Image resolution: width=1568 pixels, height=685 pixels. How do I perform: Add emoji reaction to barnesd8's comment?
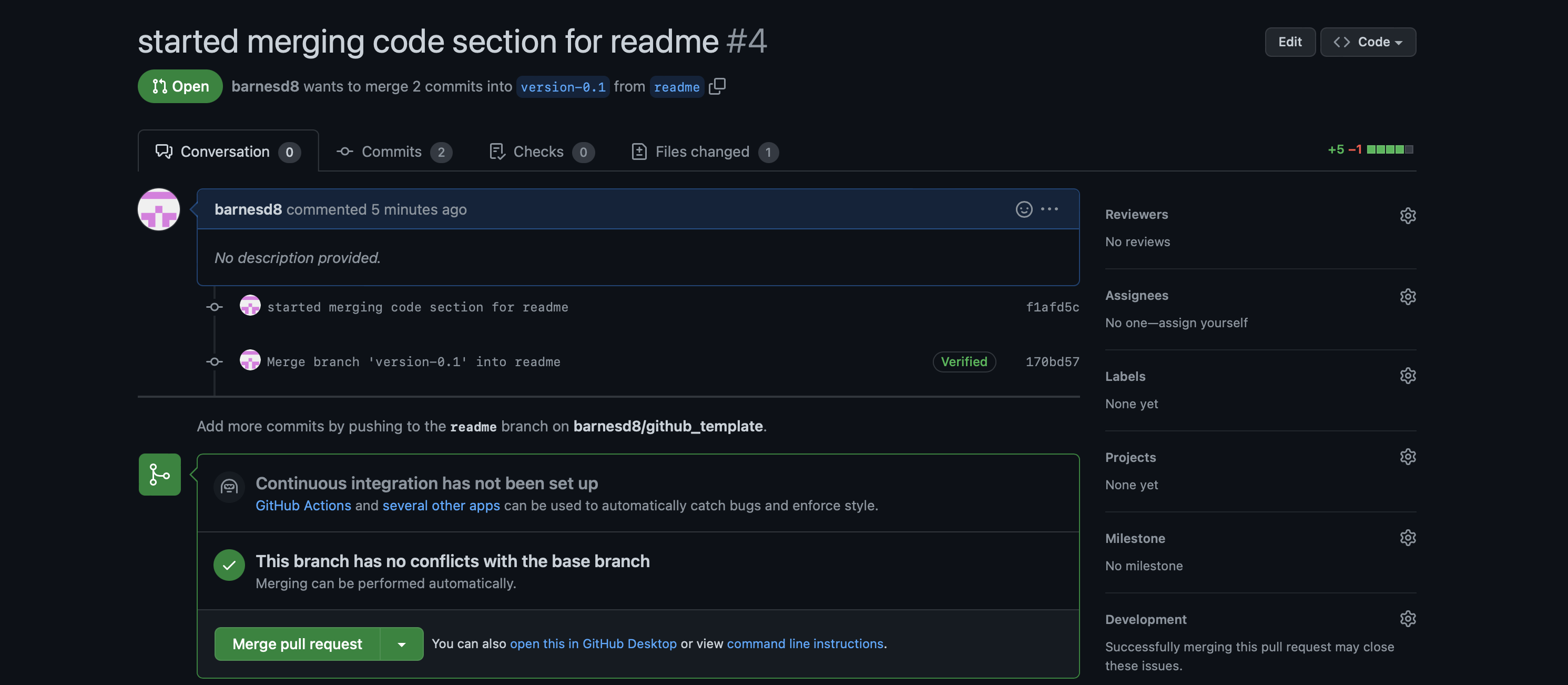1024,209
